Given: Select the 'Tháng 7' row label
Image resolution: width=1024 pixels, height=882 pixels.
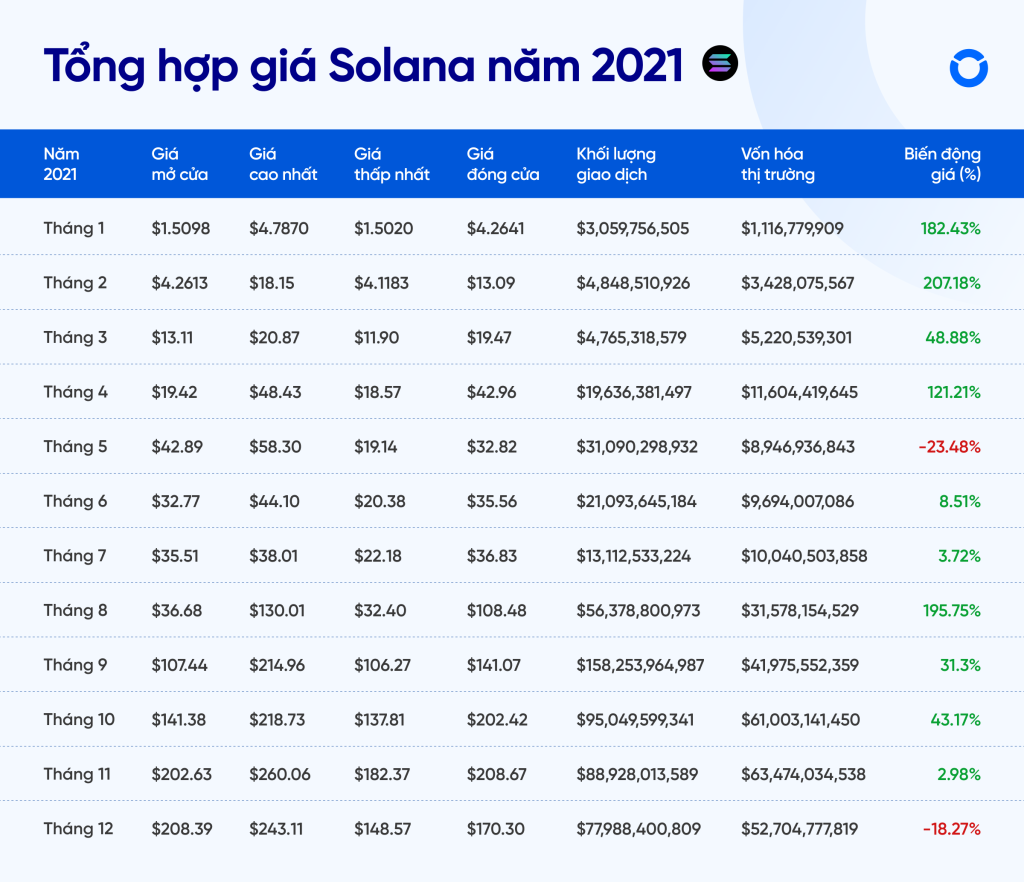Looking at the screenshot, I should 74,556.
